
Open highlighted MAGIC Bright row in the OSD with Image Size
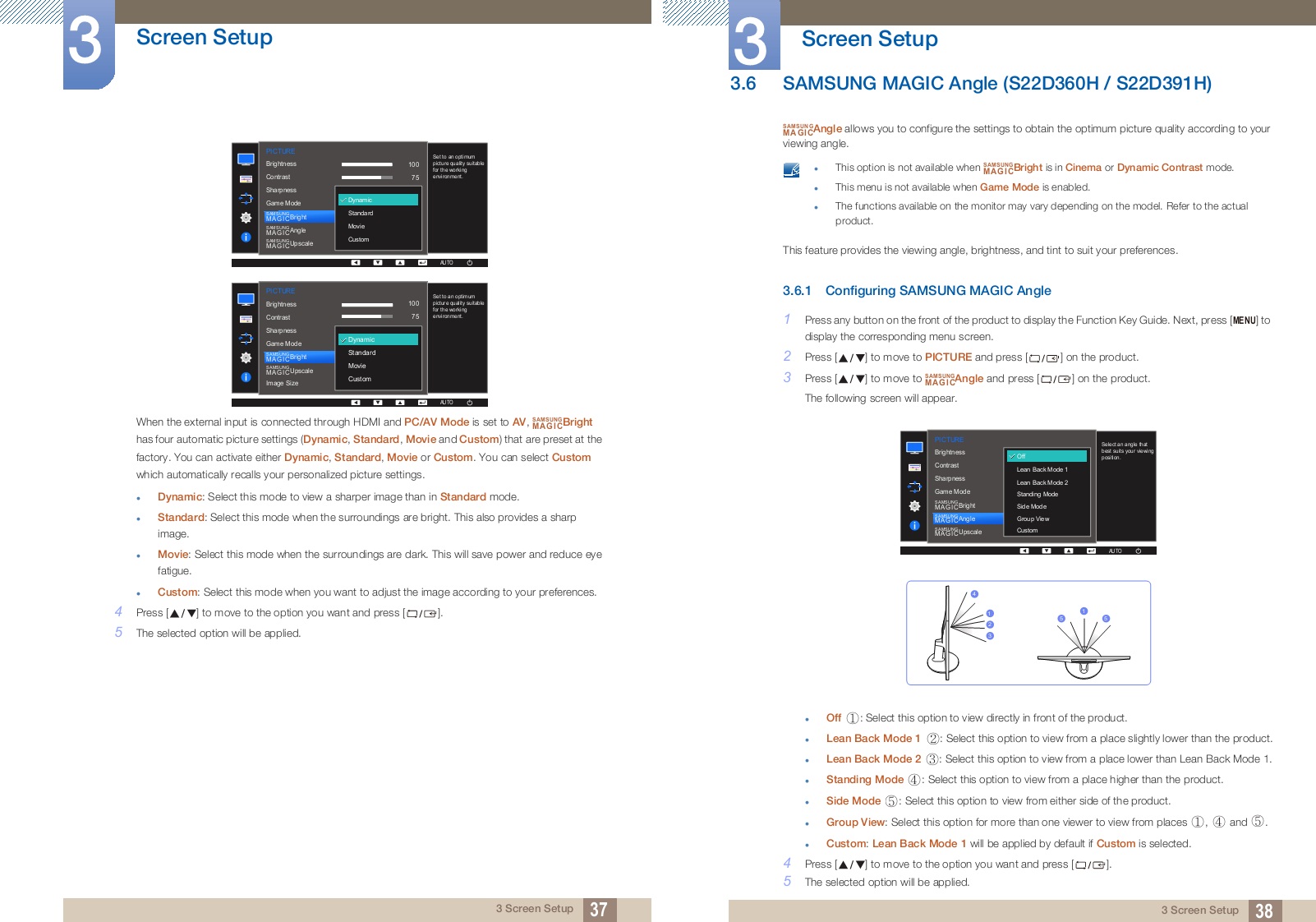[299, 357]
